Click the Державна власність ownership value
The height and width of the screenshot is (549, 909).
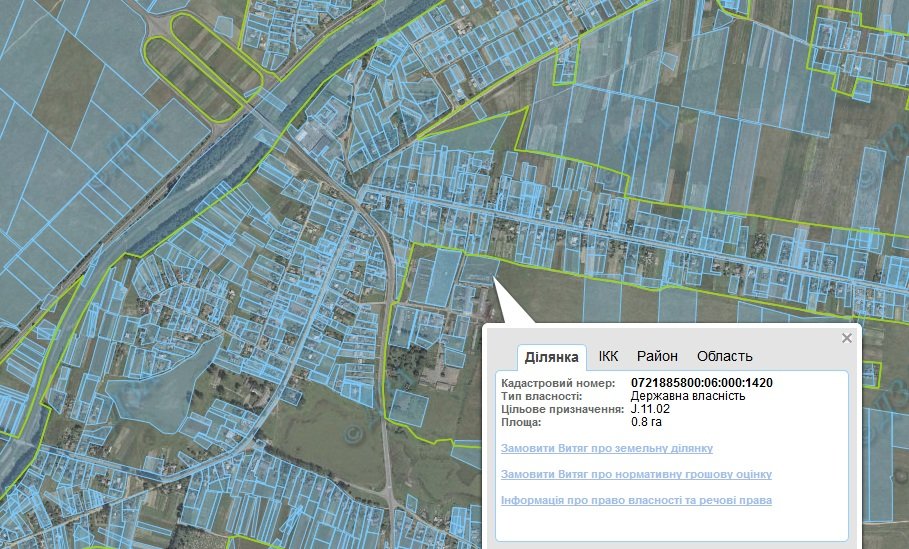[x=688, y=396]
